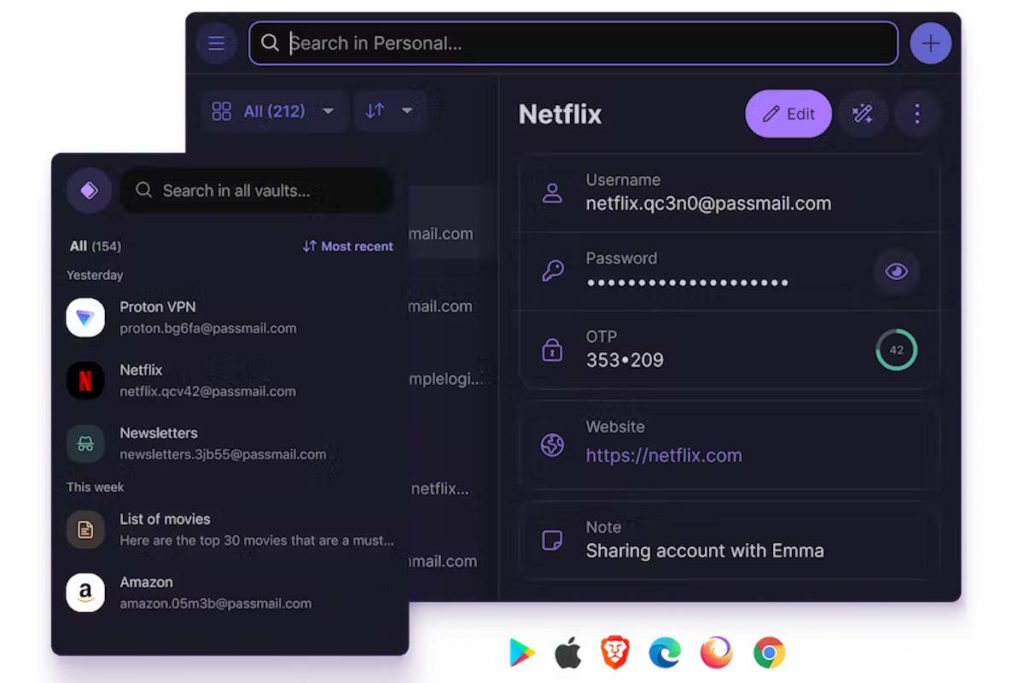Click the Firefox browser icon
Viewport: 1024px width, 683px height.
[716, 652]
